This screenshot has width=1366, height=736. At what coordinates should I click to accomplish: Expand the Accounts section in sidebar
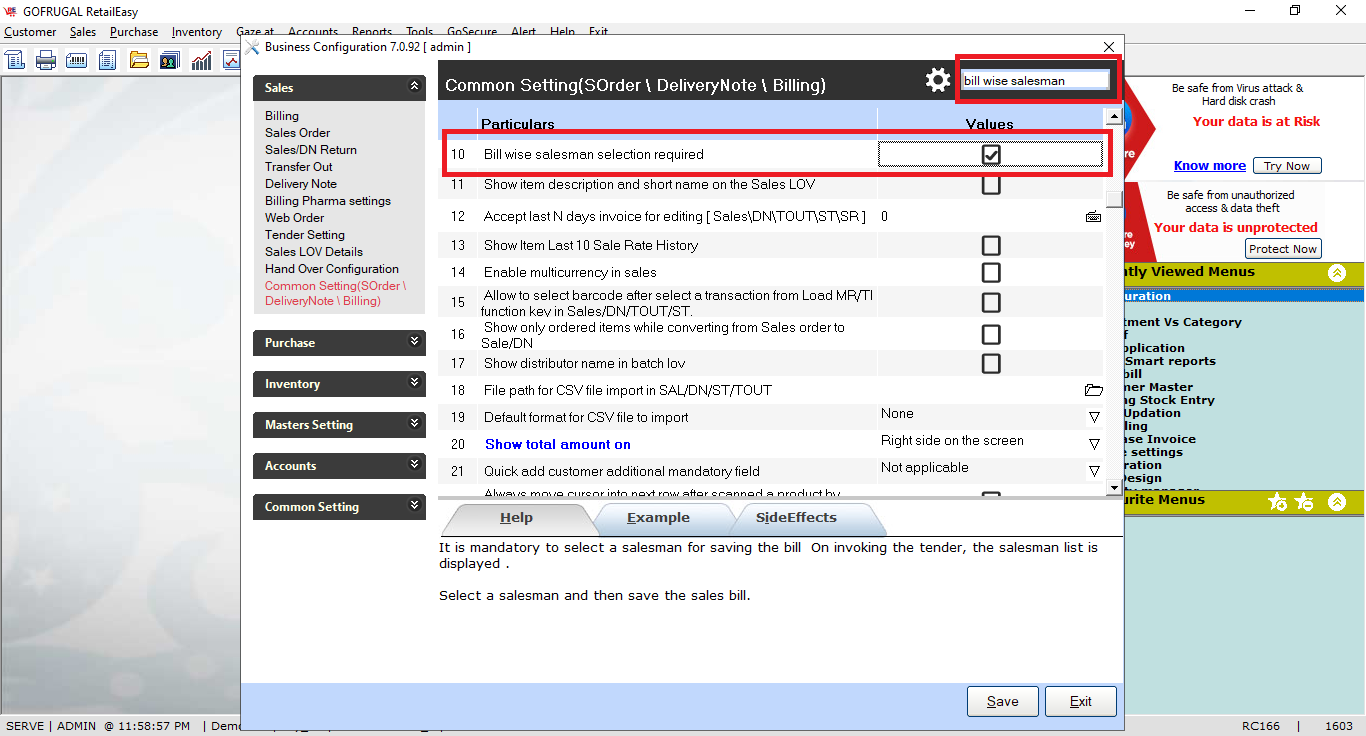pyautogui.click(x=415, y=465)
